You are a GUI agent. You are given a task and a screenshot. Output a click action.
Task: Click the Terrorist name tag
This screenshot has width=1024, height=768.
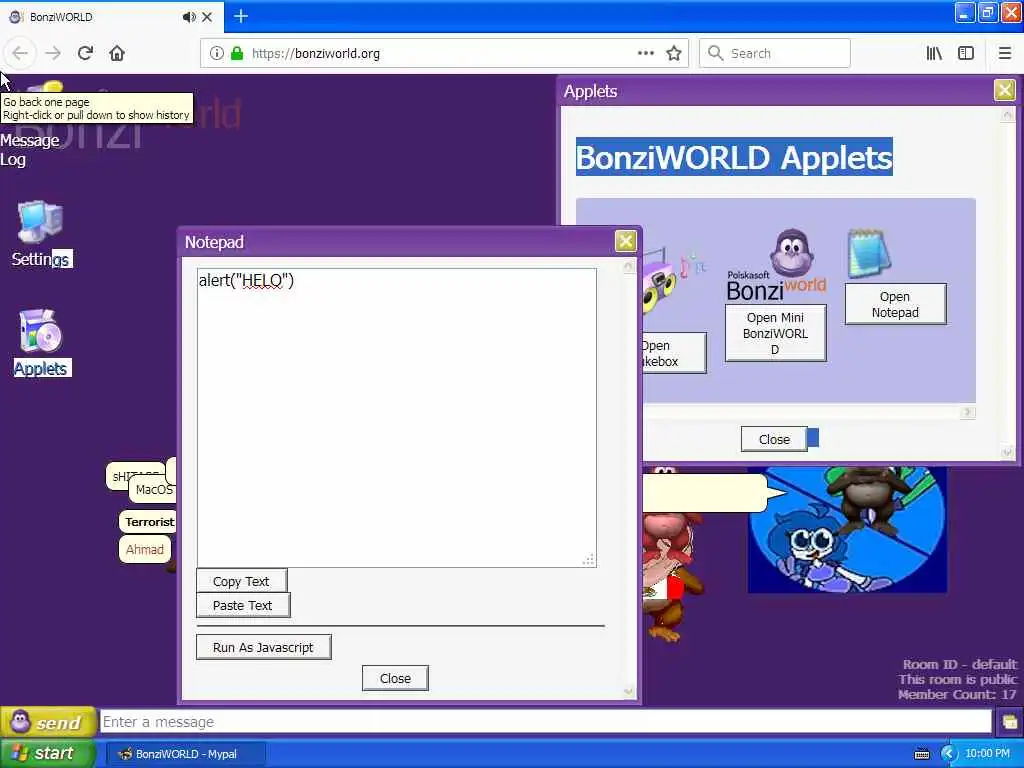149,522
